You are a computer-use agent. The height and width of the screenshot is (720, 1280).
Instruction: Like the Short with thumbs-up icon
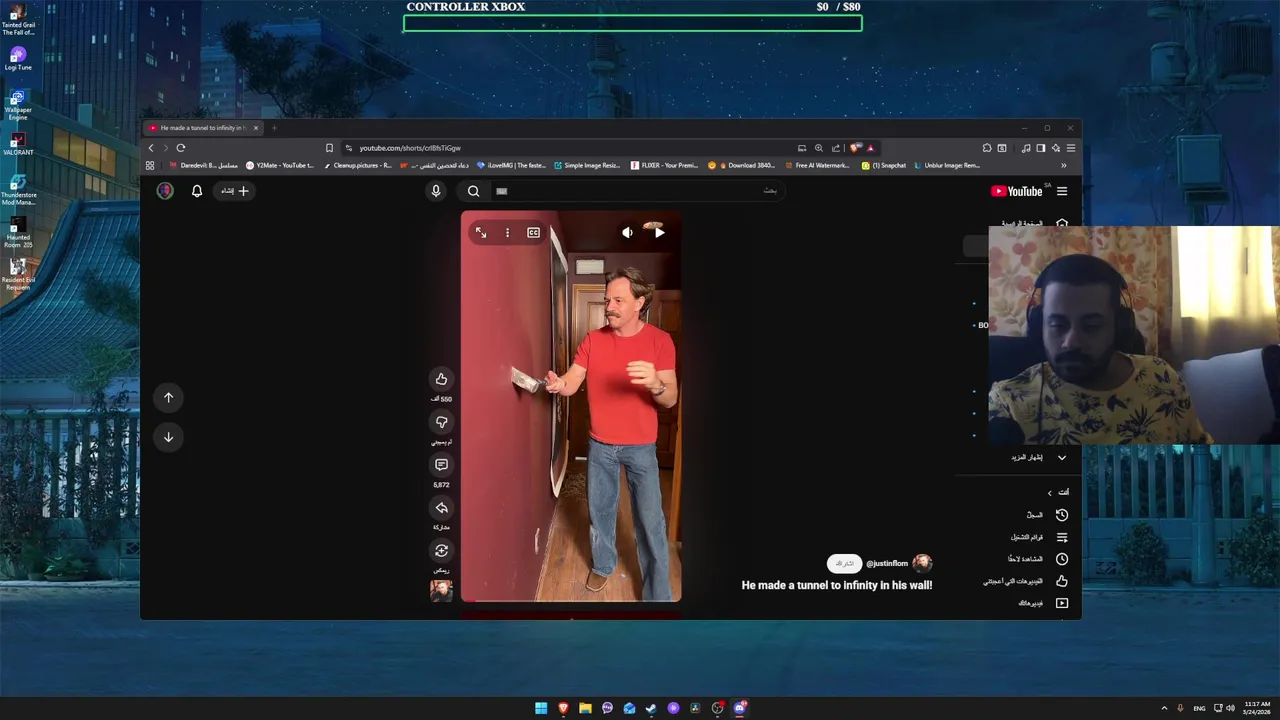pos(441,378)
